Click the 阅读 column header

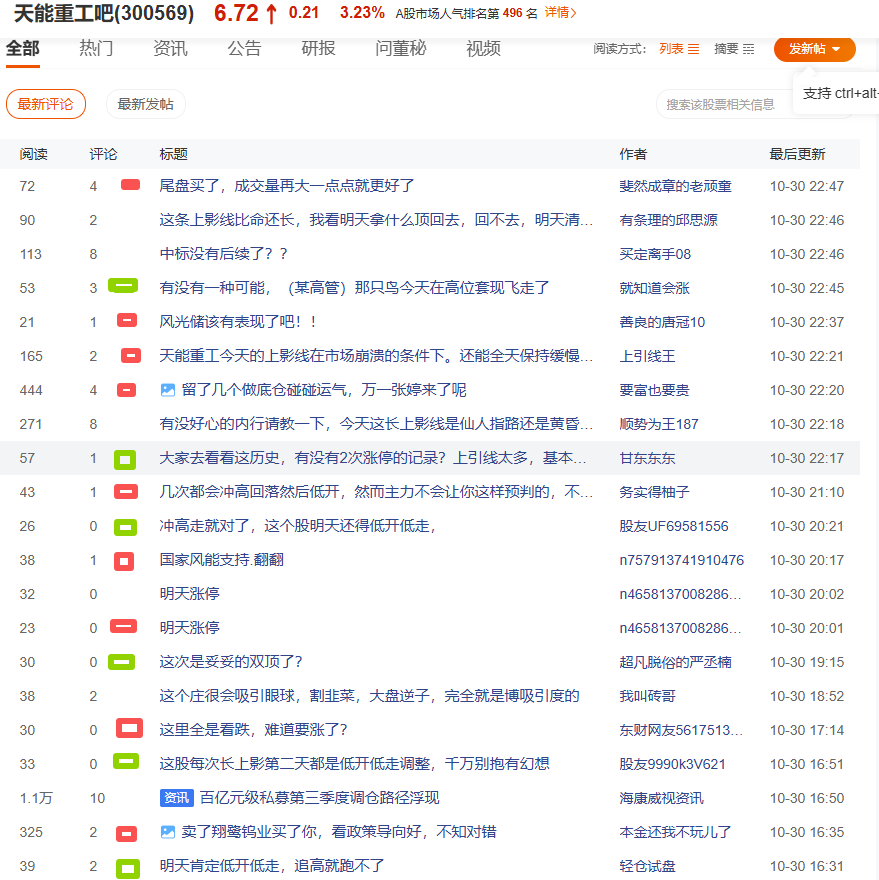33,154
